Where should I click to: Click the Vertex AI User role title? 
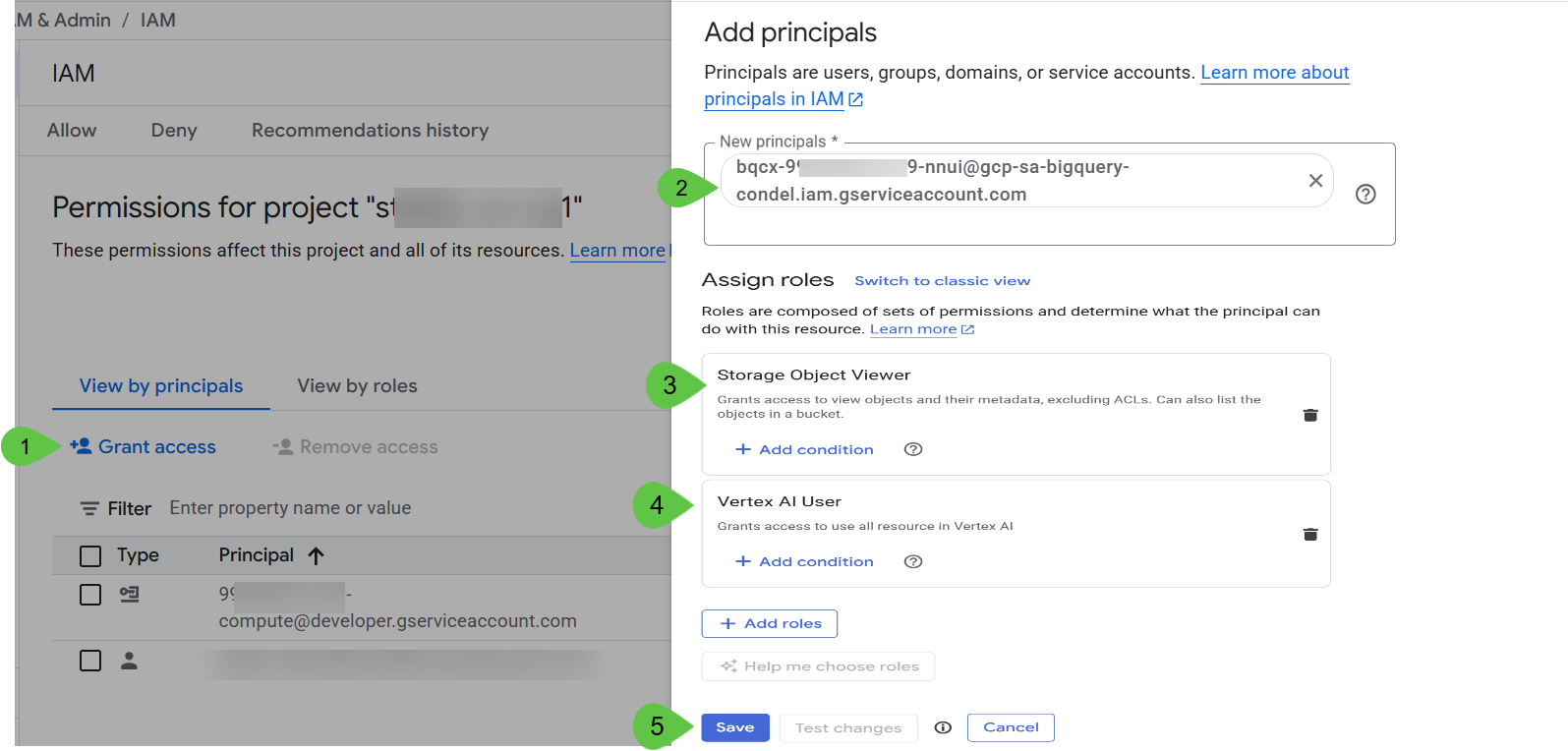point(780,501)
